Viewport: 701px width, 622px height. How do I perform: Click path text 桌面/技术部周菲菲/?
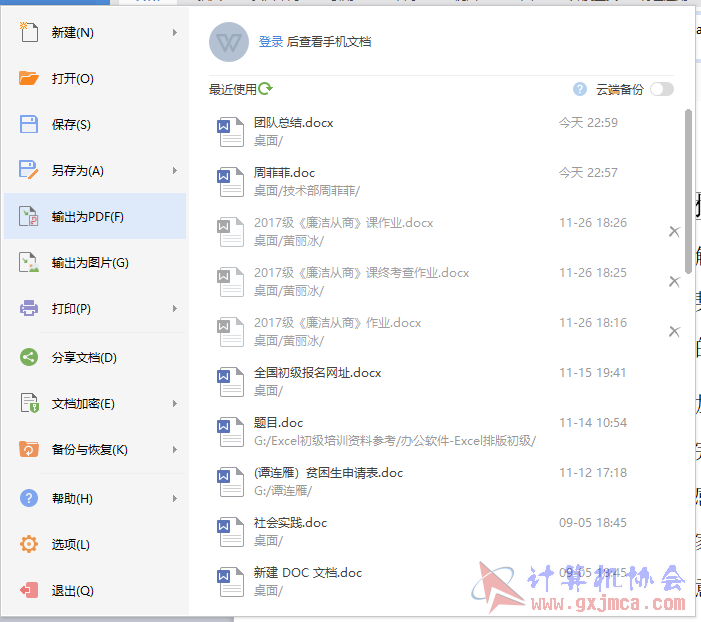(307, 191)
